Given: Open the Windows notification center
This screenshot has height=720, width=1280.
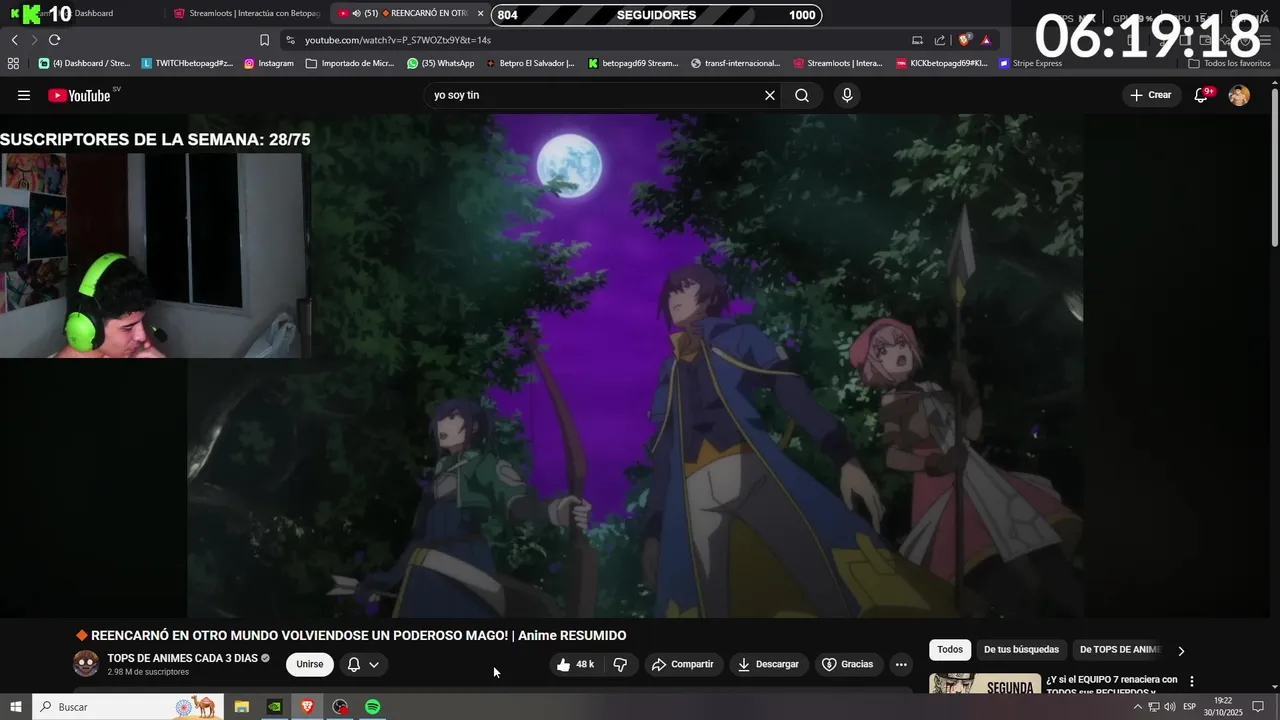Looking at the screenshot, I should pos(1258,707).
